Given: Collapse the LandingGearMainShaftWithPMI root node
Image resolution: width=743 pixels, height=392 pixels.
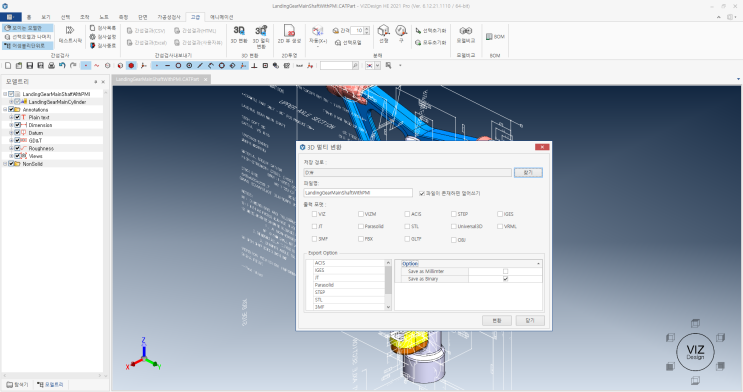Looking at the screenshot, I should point(5,94).
